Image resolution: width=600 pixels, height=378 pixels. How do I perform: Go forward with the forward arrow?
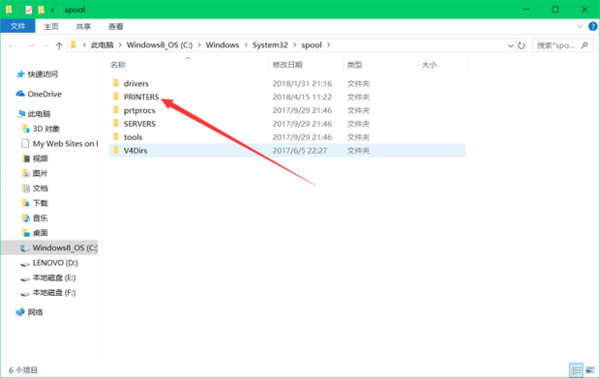pos(31,46)
